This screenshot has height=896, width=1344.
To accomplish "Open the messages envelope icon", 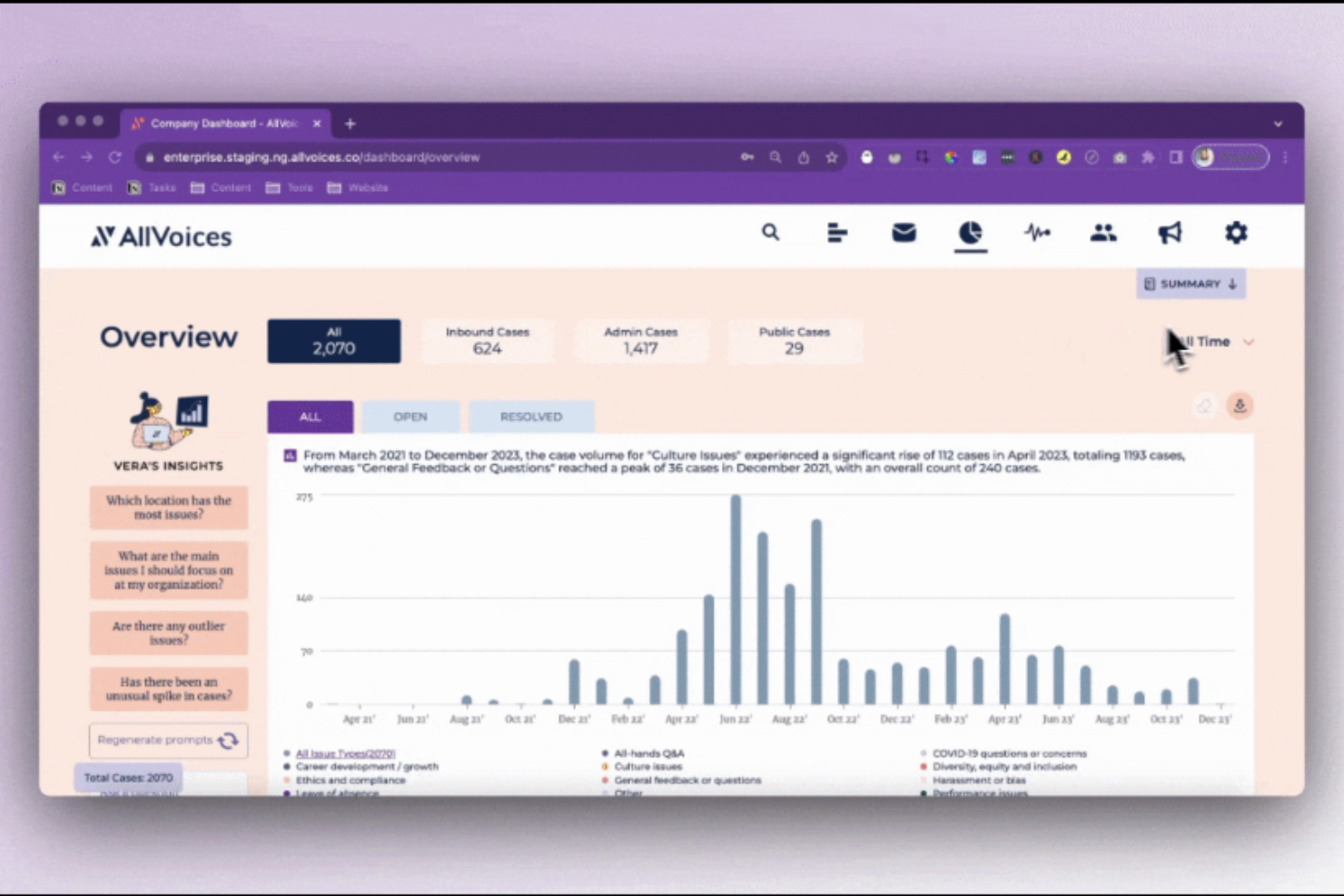I will pyautogui.click(x=903, y=233).
